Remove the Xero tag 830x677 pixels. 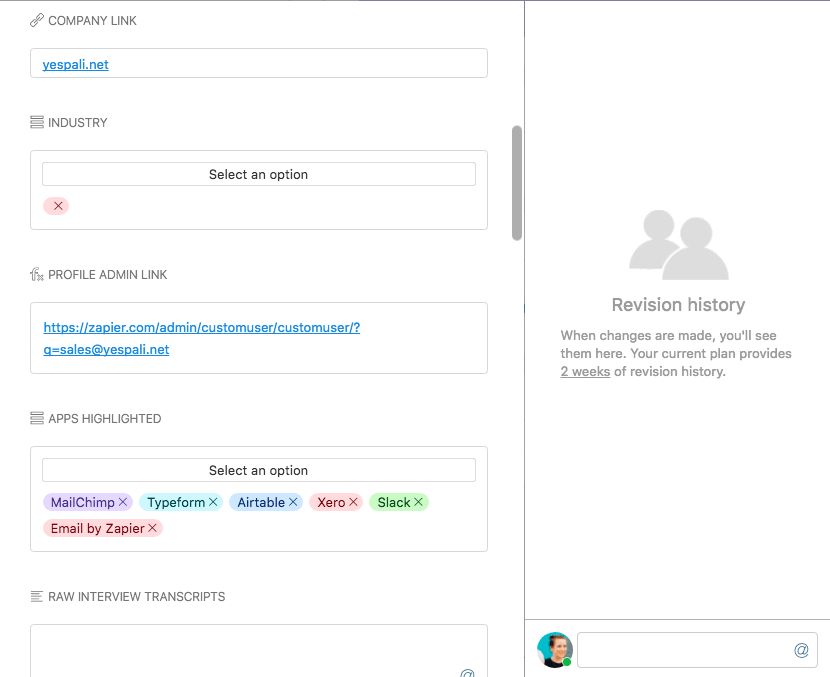click(x=353, y=502)
